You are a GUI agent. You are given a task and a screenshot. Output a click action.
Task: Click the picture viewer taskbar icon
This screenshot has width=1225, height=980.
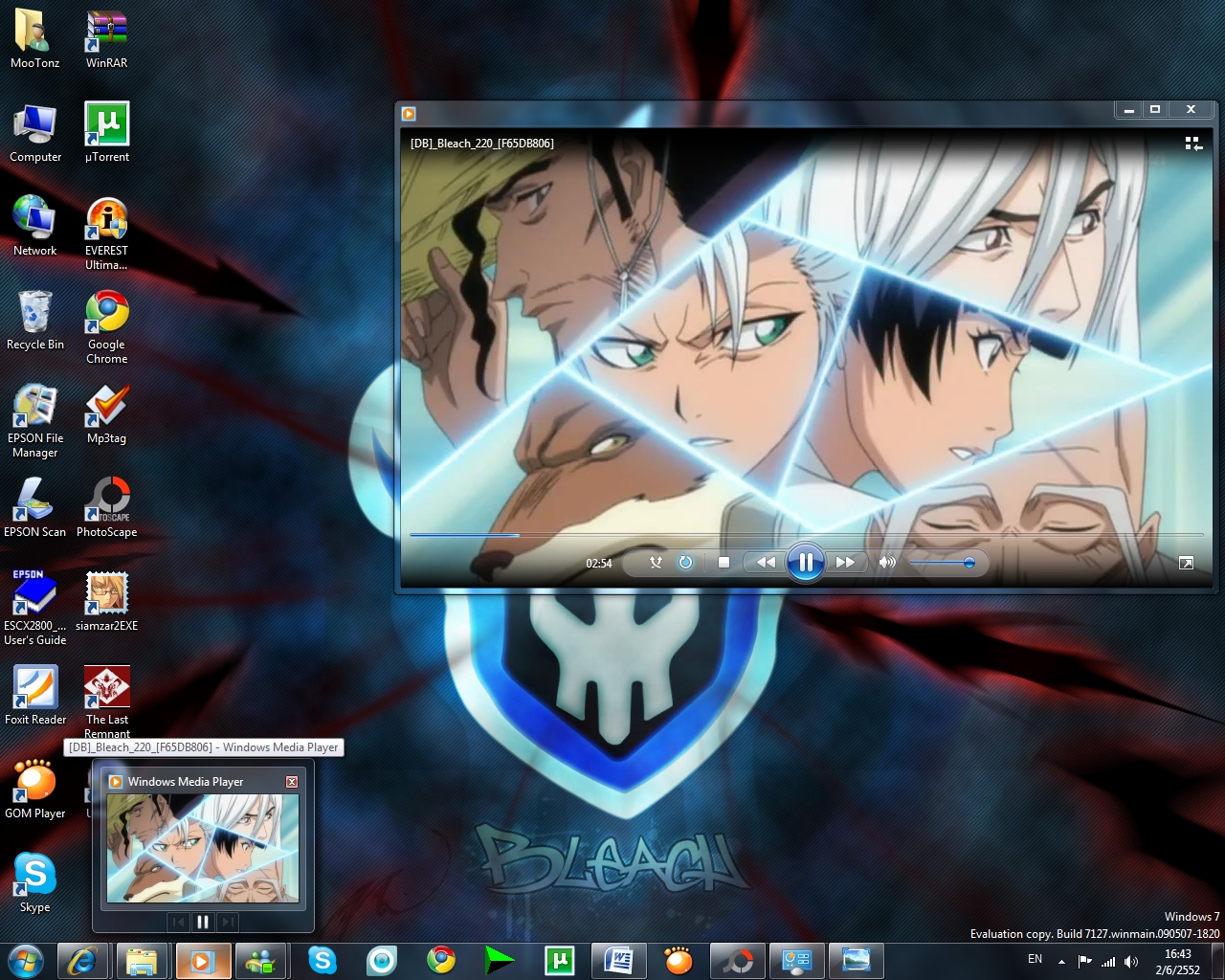[856, 960]
